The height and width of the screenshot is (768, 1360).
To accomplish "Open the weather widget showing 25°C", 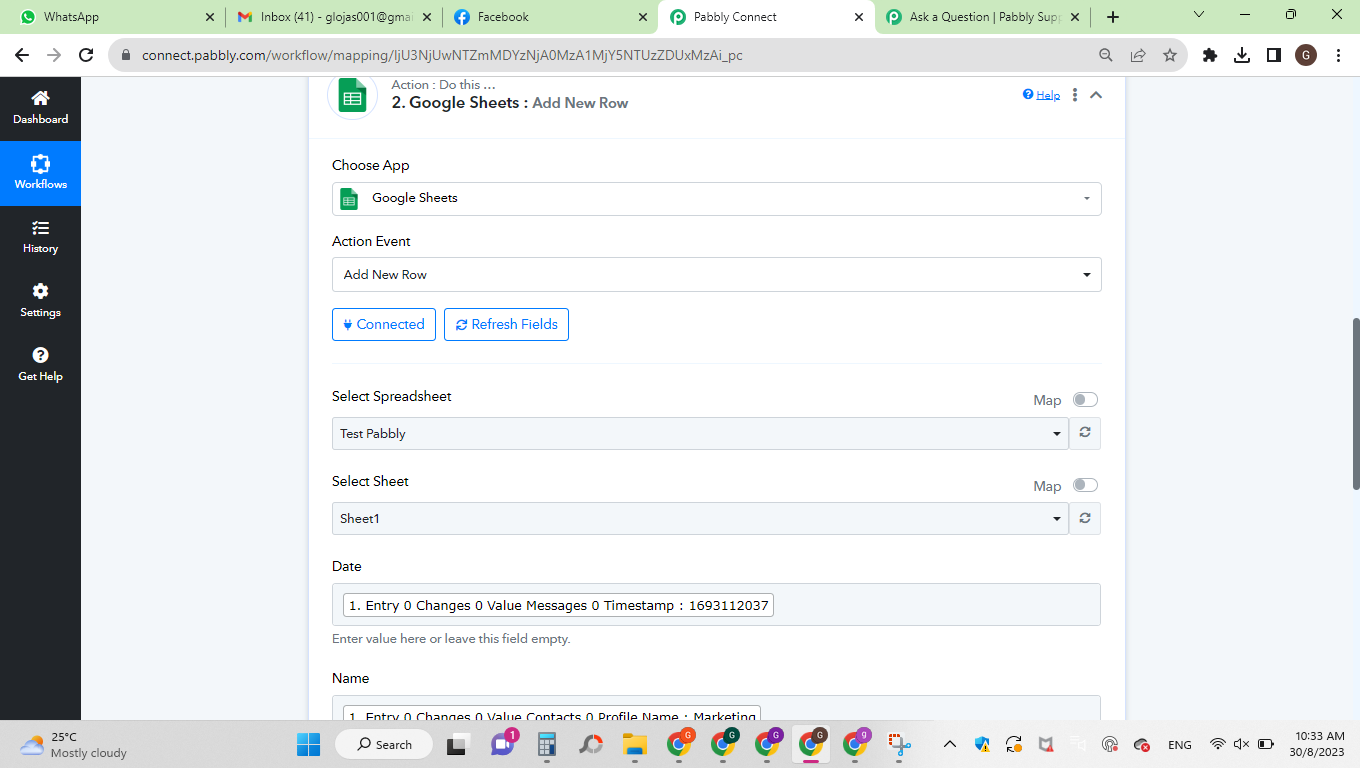I will pyautogui.click(x=74, y=744).
